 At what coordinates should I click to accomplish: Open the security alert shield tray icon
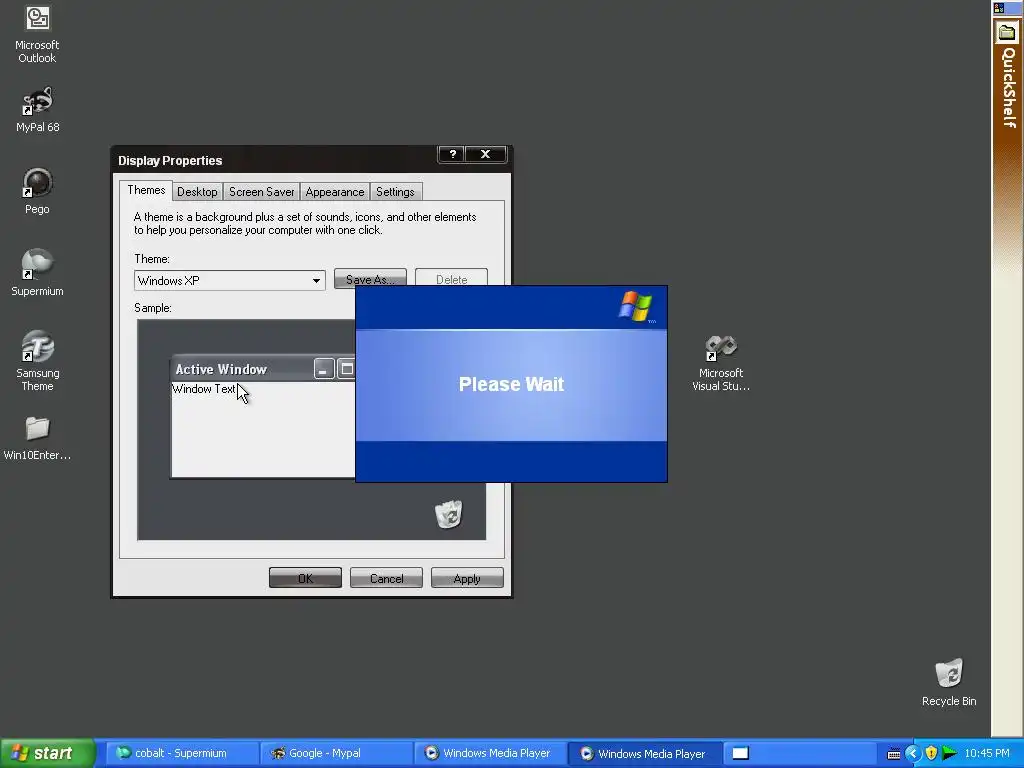[x=931, y=754]
